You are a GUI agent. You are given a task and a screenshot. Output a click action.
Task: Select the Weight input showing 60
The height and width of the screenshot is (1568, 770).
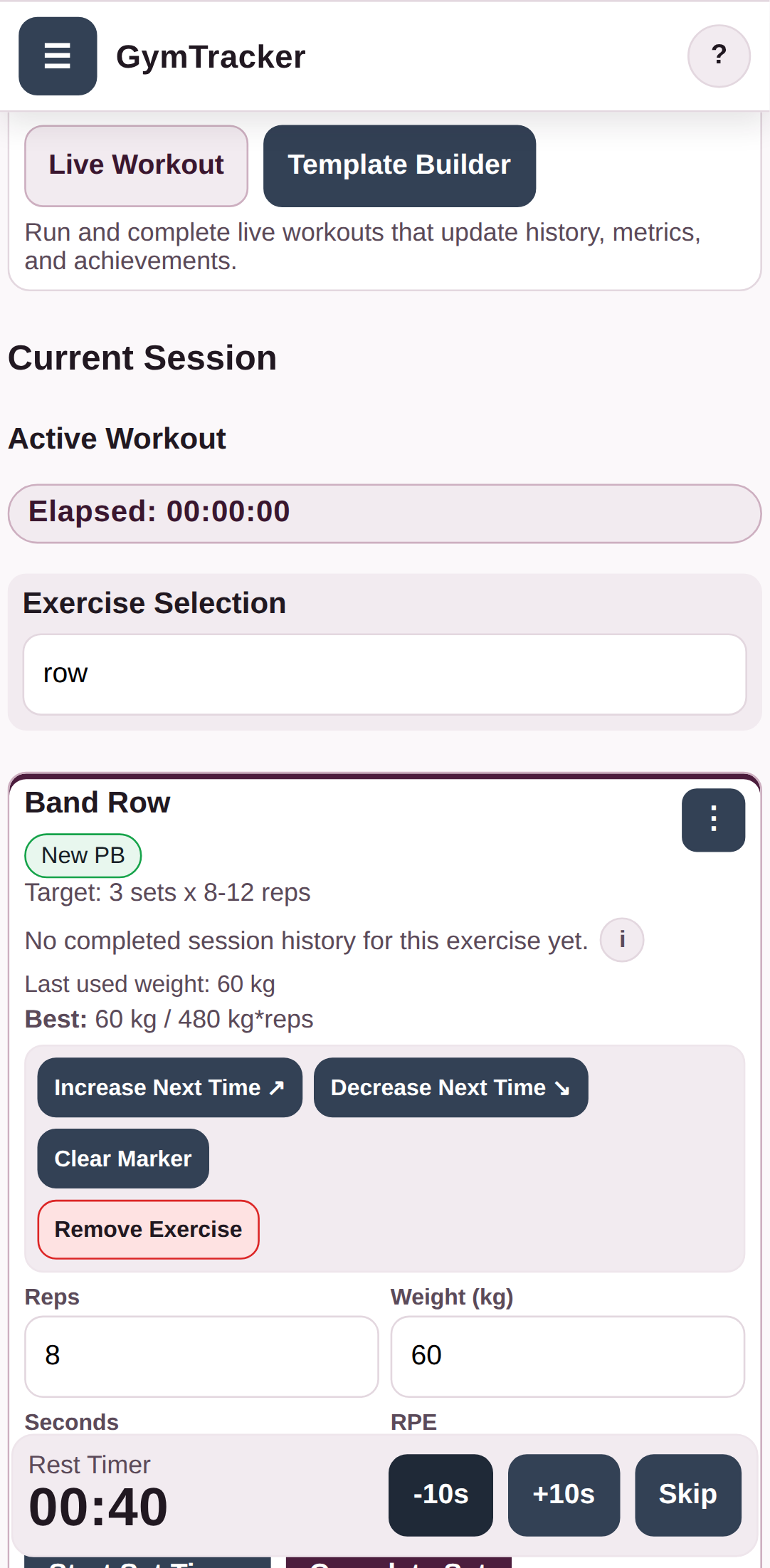click(x=567, y=1356)
